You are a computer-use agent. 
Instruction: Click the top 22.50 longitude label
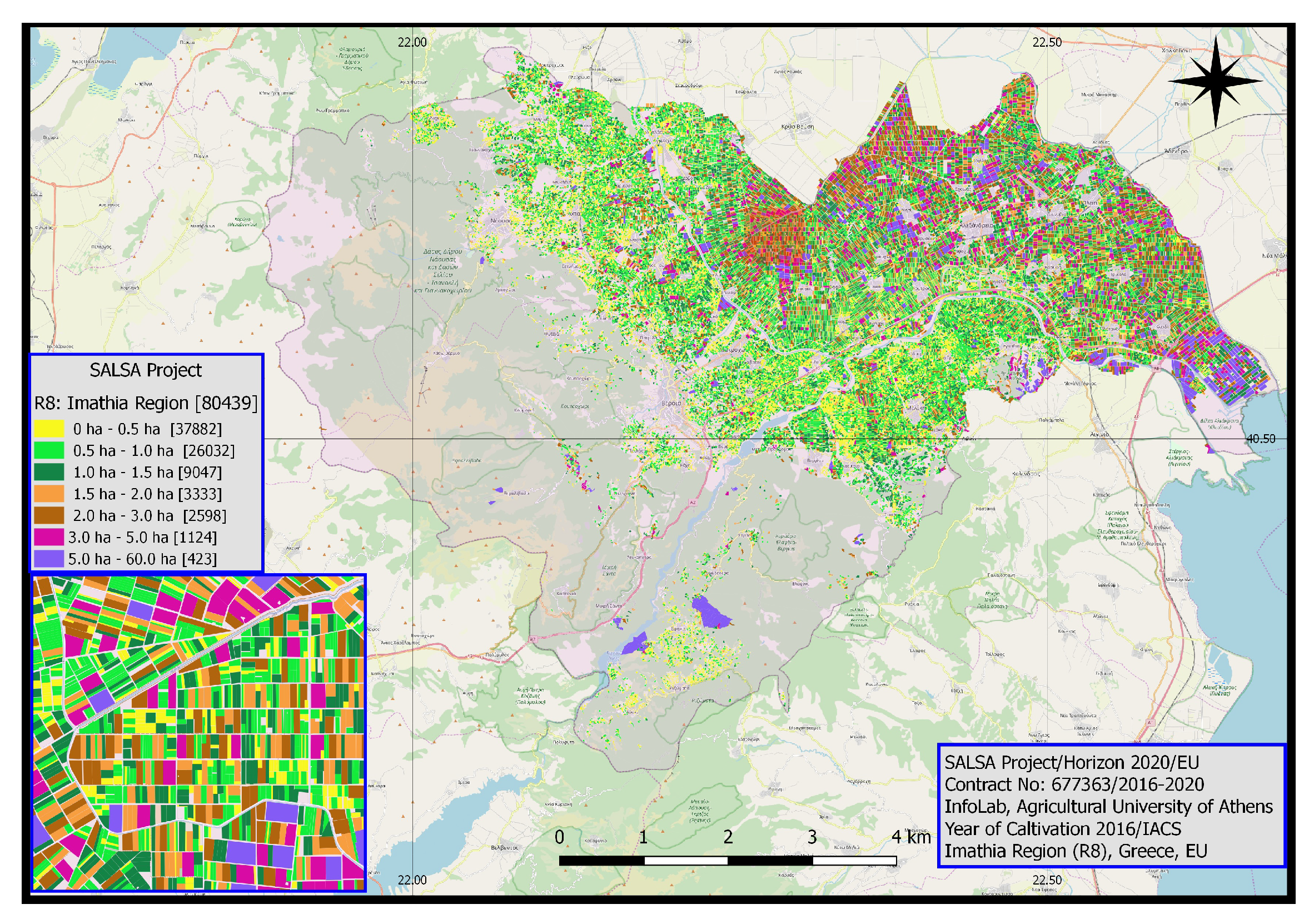(1047, 42)
